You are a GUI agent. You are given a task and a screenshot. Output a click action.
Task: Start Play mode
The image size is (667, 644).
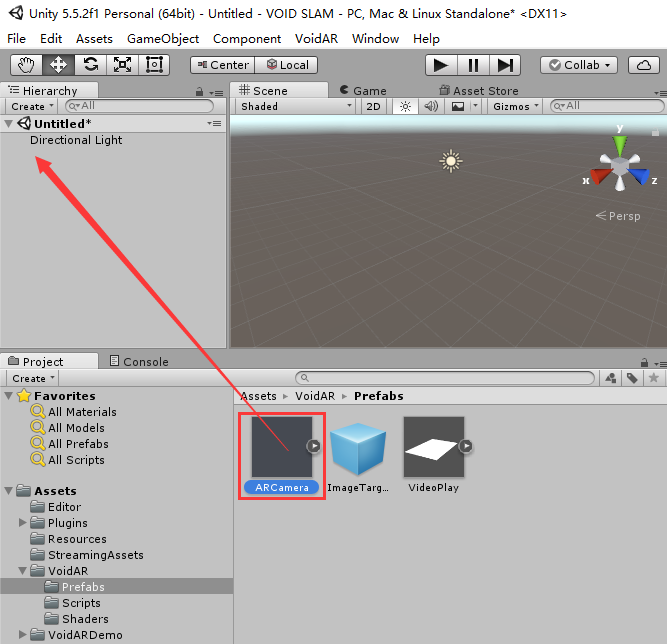pos(441,66)
